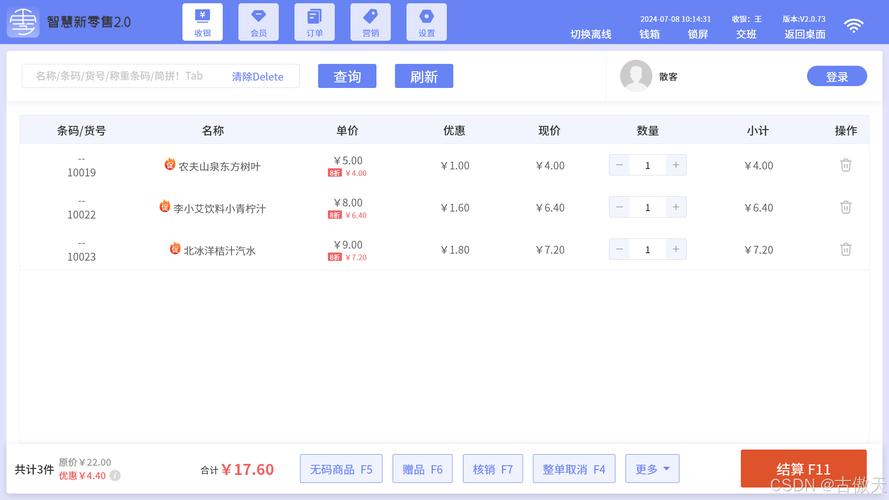Click discount ¥1.80 cell

pos(455,249)
